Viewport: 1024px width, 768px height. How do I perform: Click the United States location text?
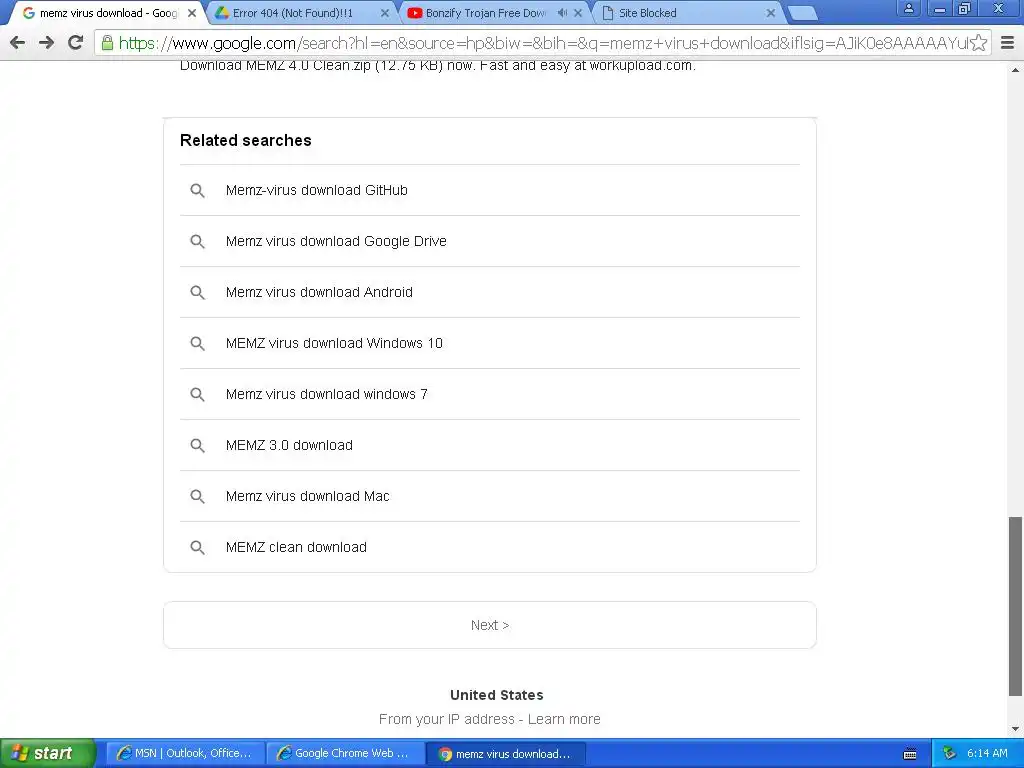click(x=496, y=695)
